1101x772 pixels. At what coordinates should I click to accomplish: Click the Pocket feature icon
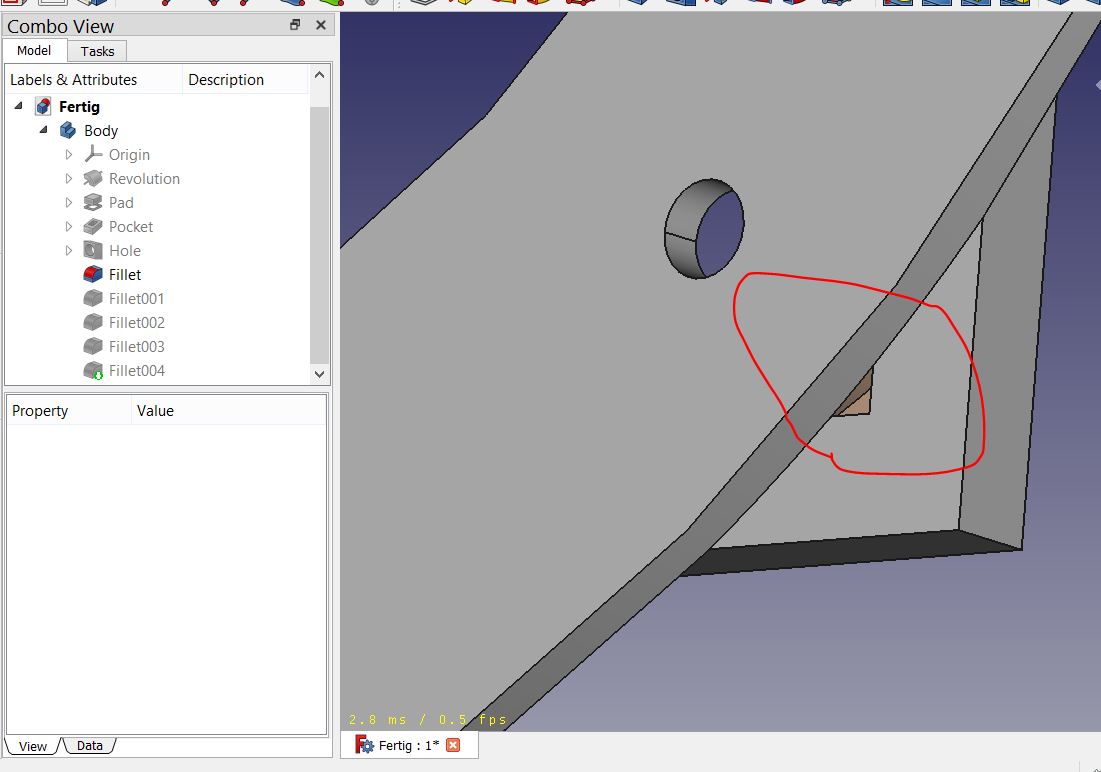93,226
